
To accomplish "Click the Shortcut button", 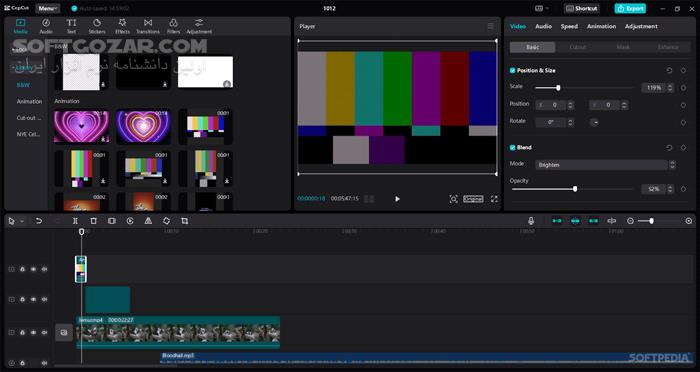I will (581, 8).
